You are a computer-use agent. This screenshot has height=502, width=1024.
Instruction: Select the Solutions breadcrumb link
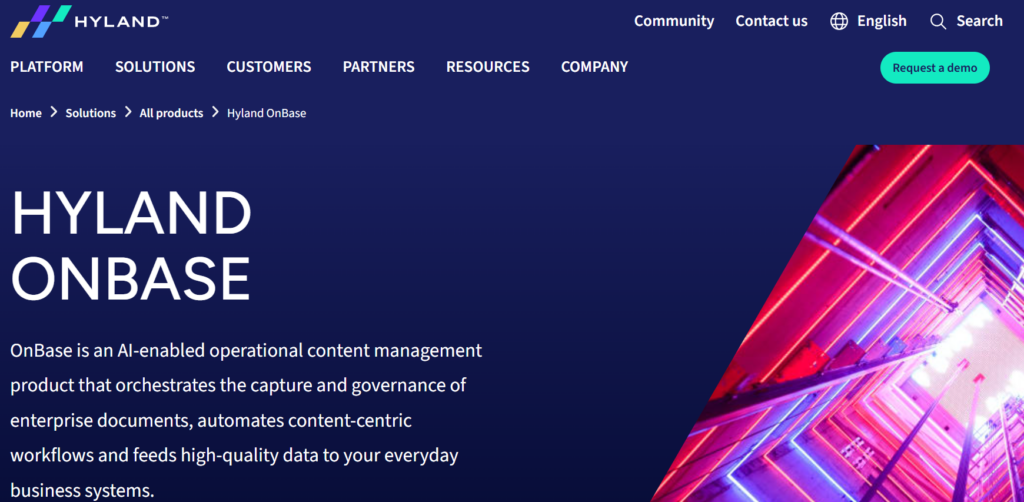pos(91,113)
